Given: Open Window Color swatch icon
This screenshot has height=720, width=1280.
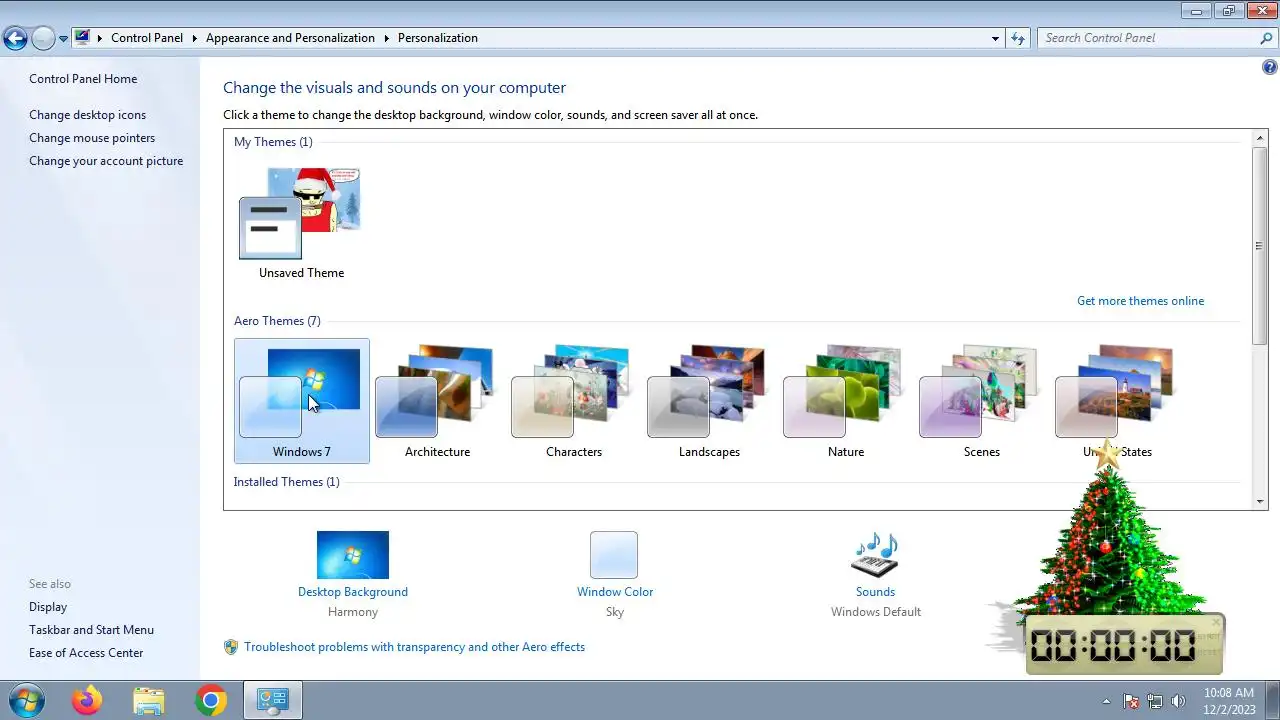Looking at the screenshot, I should point(614,555).
